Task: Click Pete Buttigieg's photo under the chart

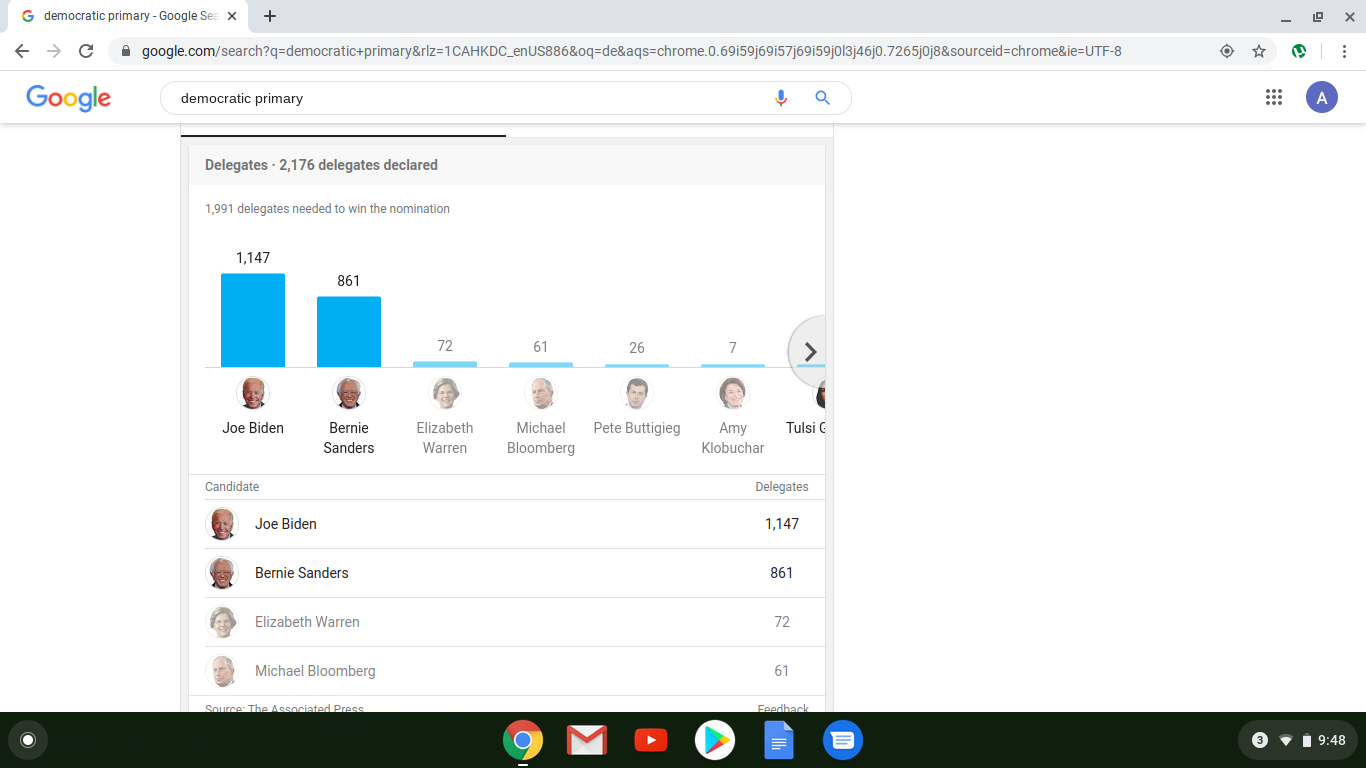Action: click(x=637, y=393)
